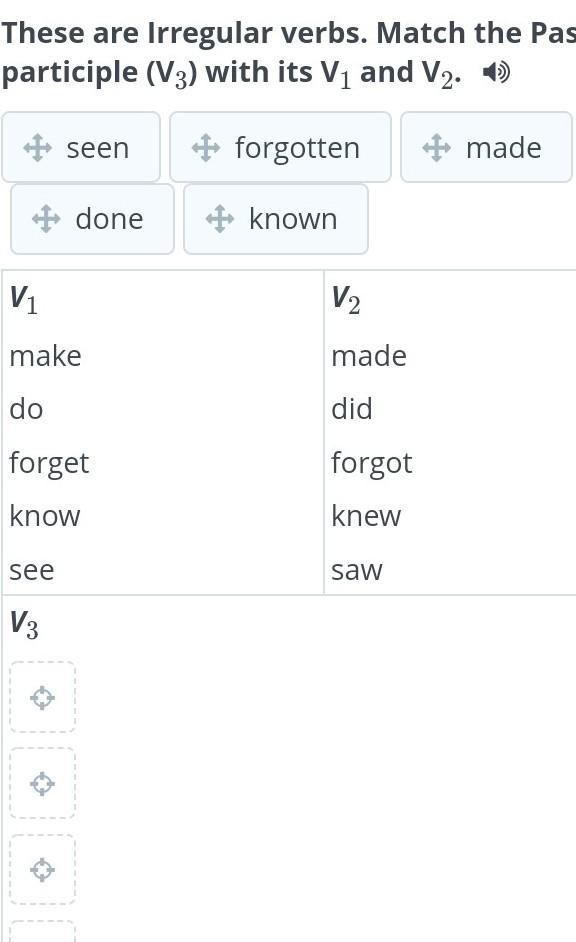
Task: Click the move handle on 'made' tile
Action: (x=437, y=148)
